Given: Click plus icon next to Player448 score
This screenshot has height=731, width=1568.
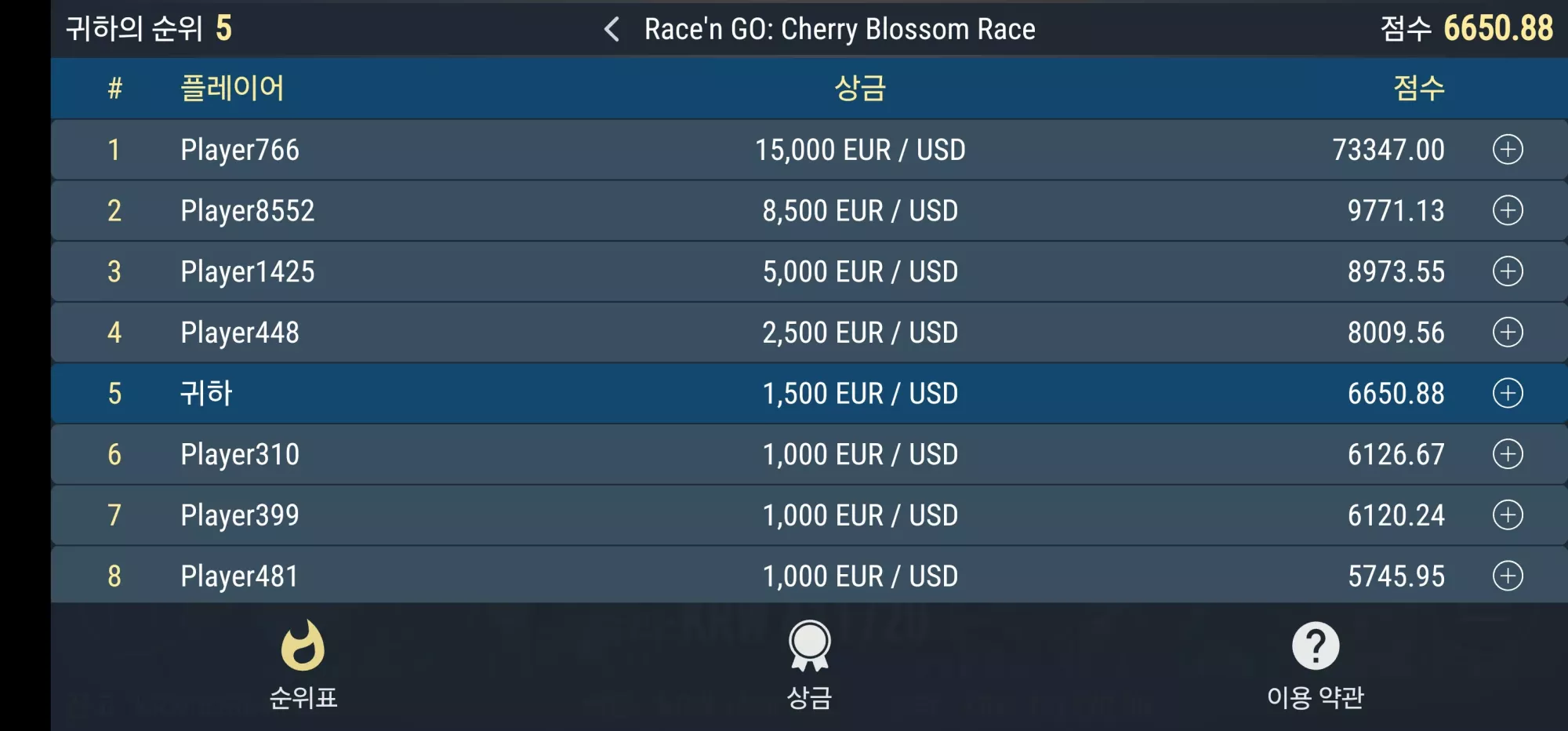Looking at the screenshot, I should [x=1508, y=332].
